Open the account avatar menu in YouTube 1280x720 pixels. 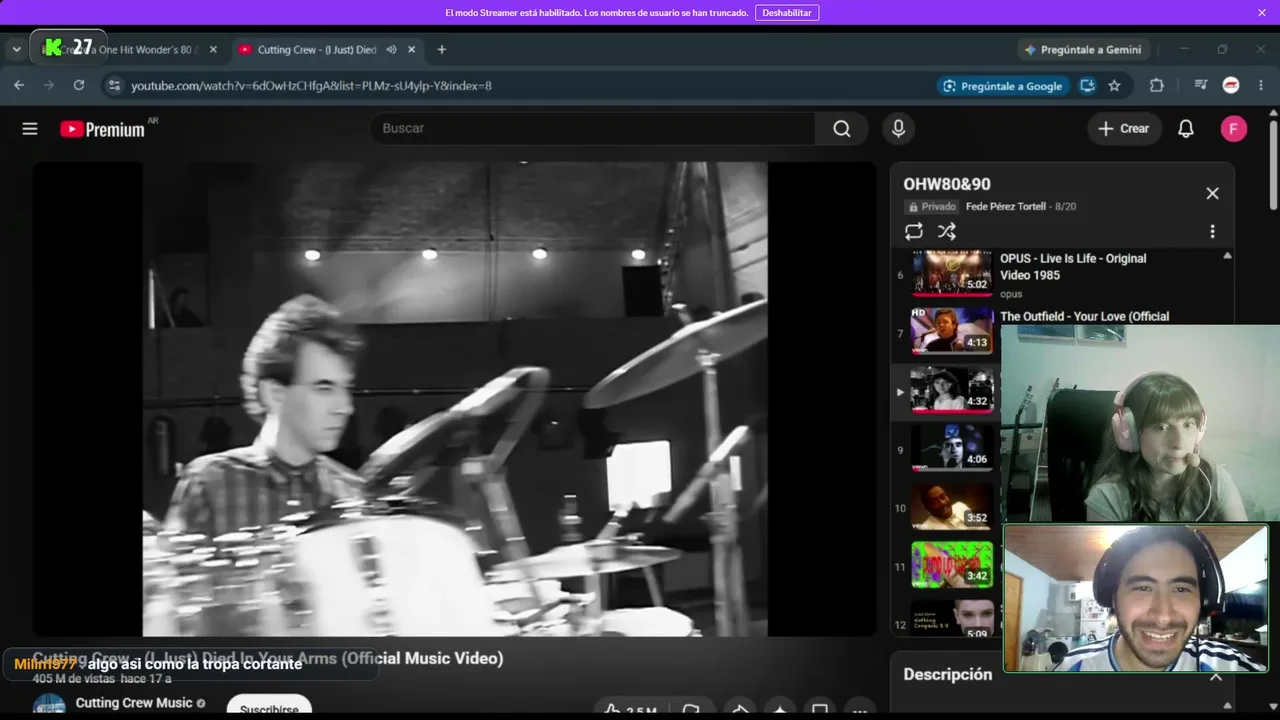1234,129
